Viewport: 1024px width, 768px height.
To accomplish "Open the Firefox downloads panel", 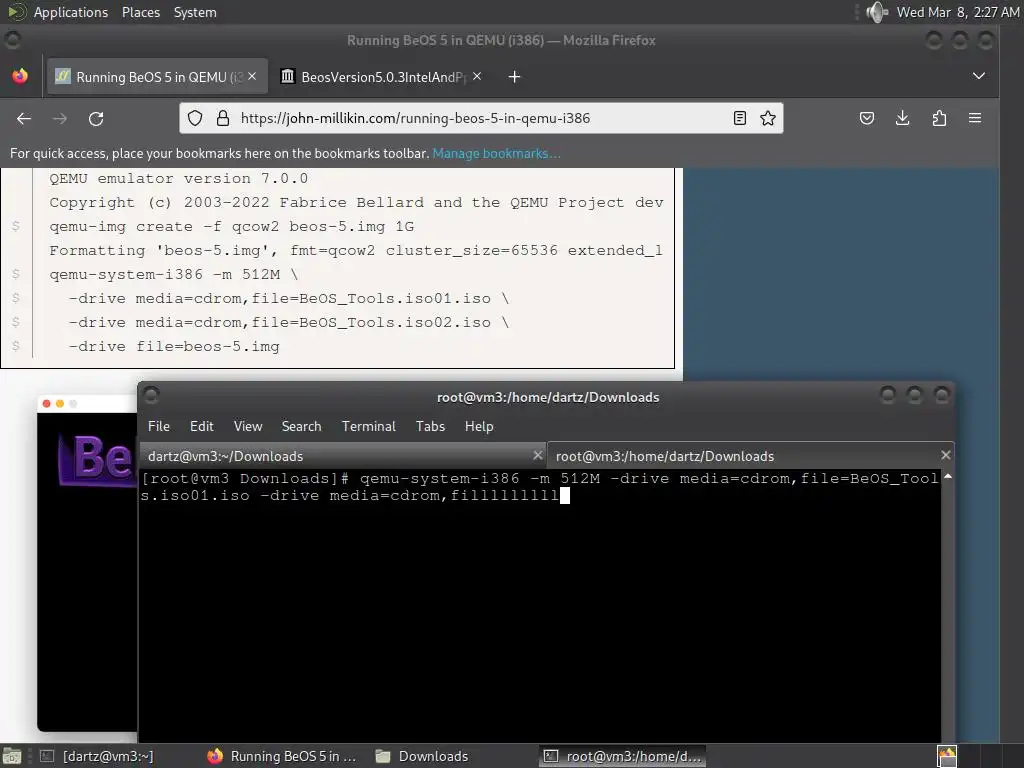I will coord(903,118).
